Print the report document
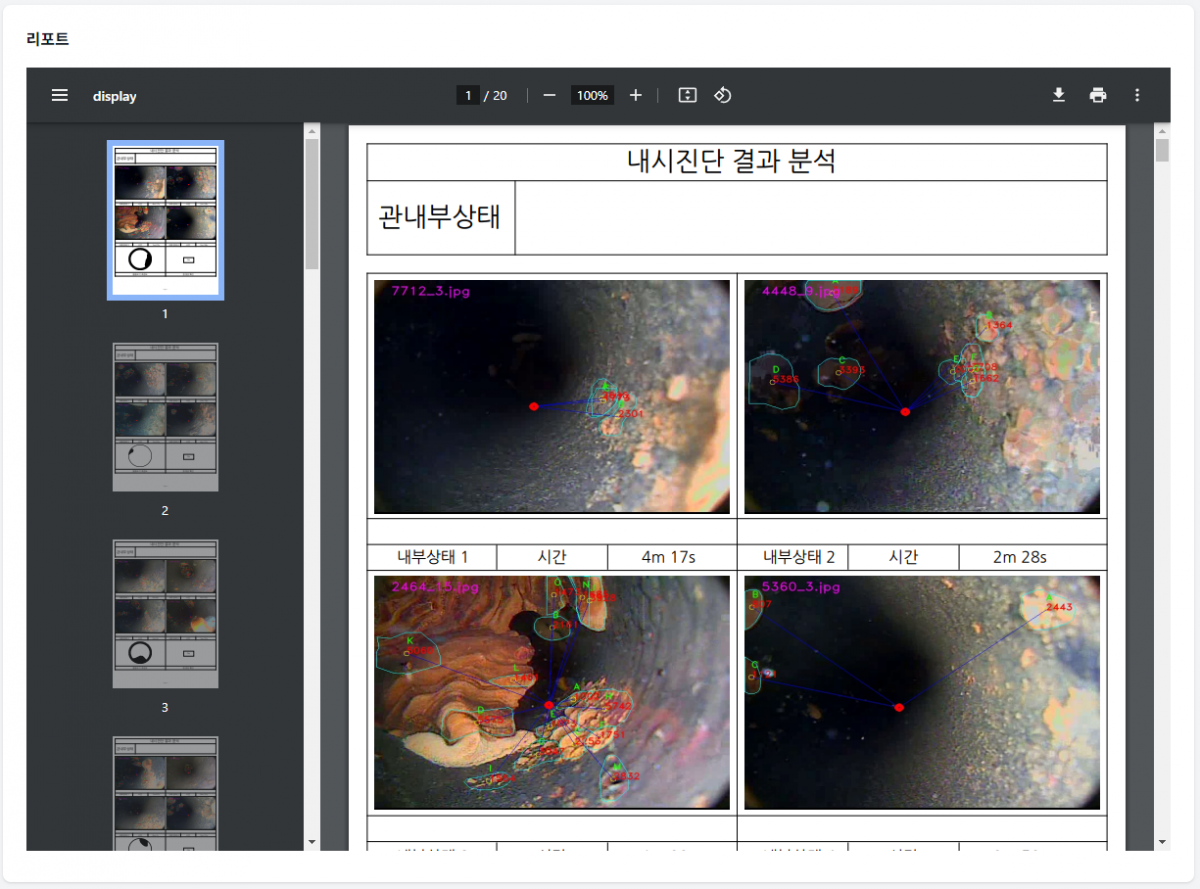 pyautogui.click(x=1097, y=95)
